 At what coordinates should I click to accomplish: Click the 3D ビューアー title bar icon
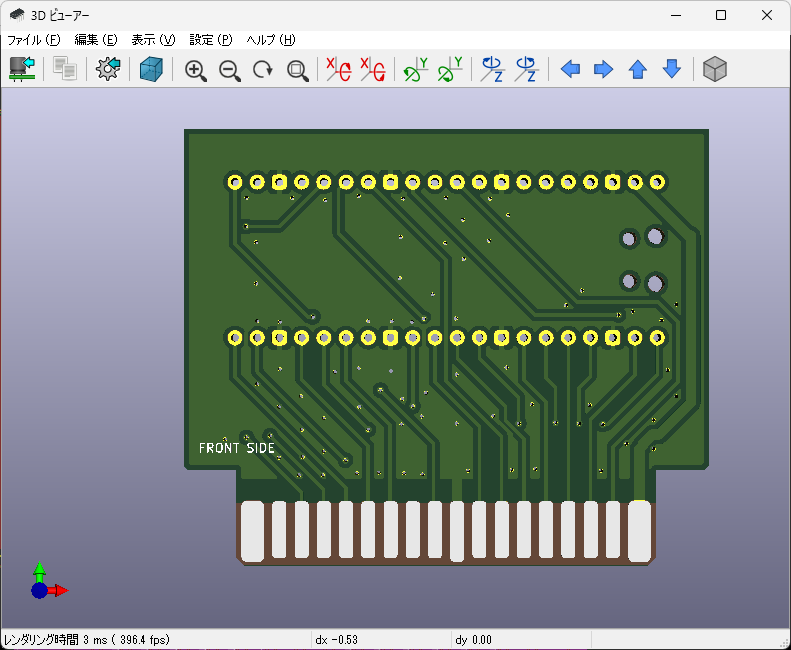pyautogui.click(x=17, y=15)
